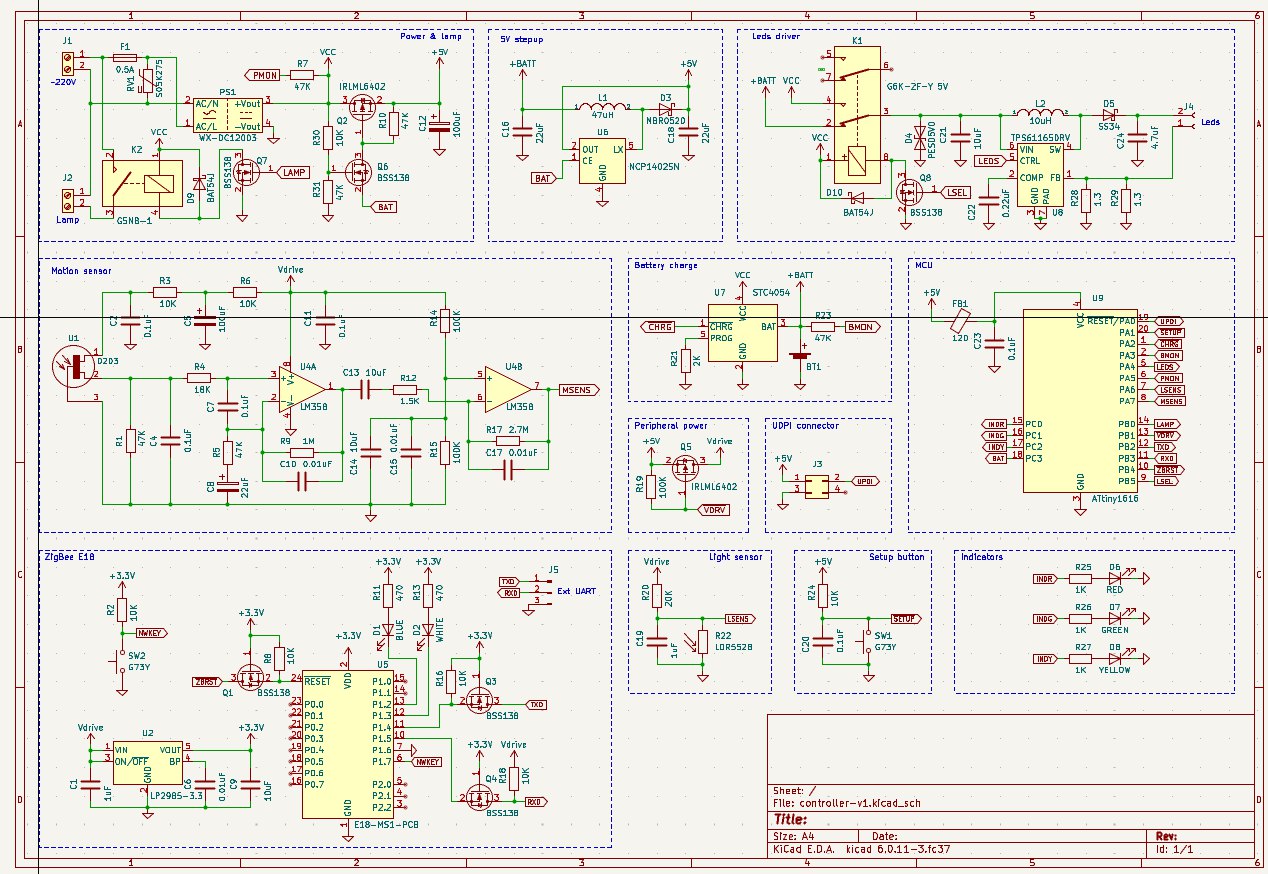
Task: Select the K1 G6K-2F-Y relay symbol
Action: point(857,114)
